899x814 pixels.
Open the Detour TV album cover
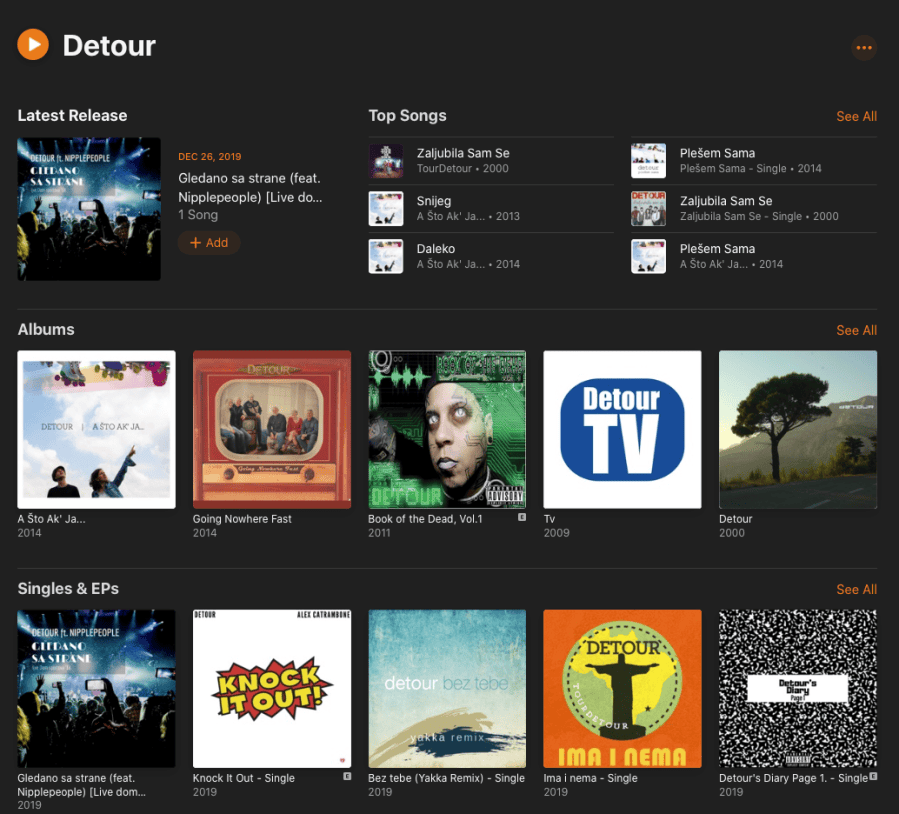coord(622,429)
